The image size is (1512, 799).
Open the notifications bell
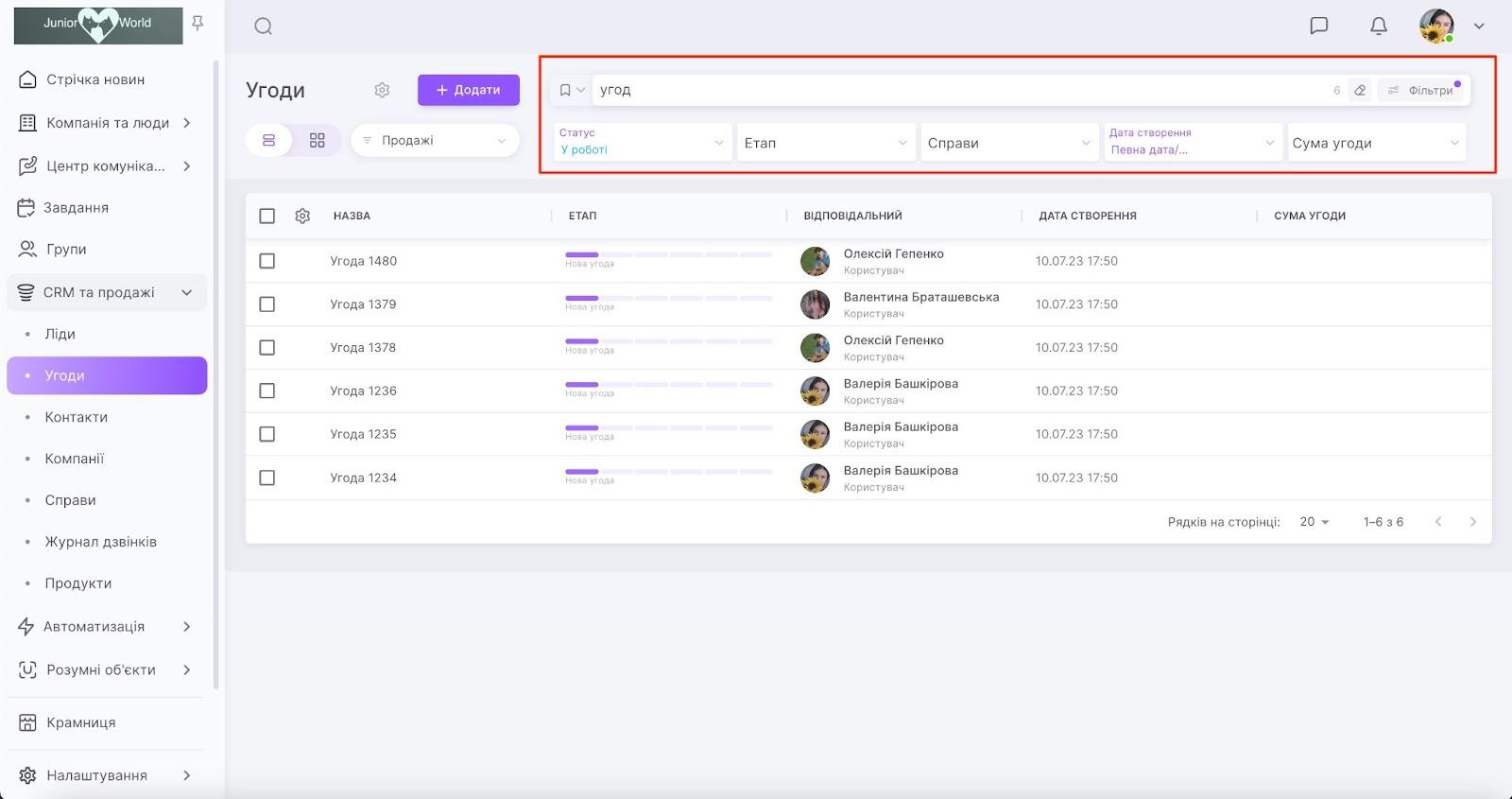pyautogui.click(x=1379, y=26)
